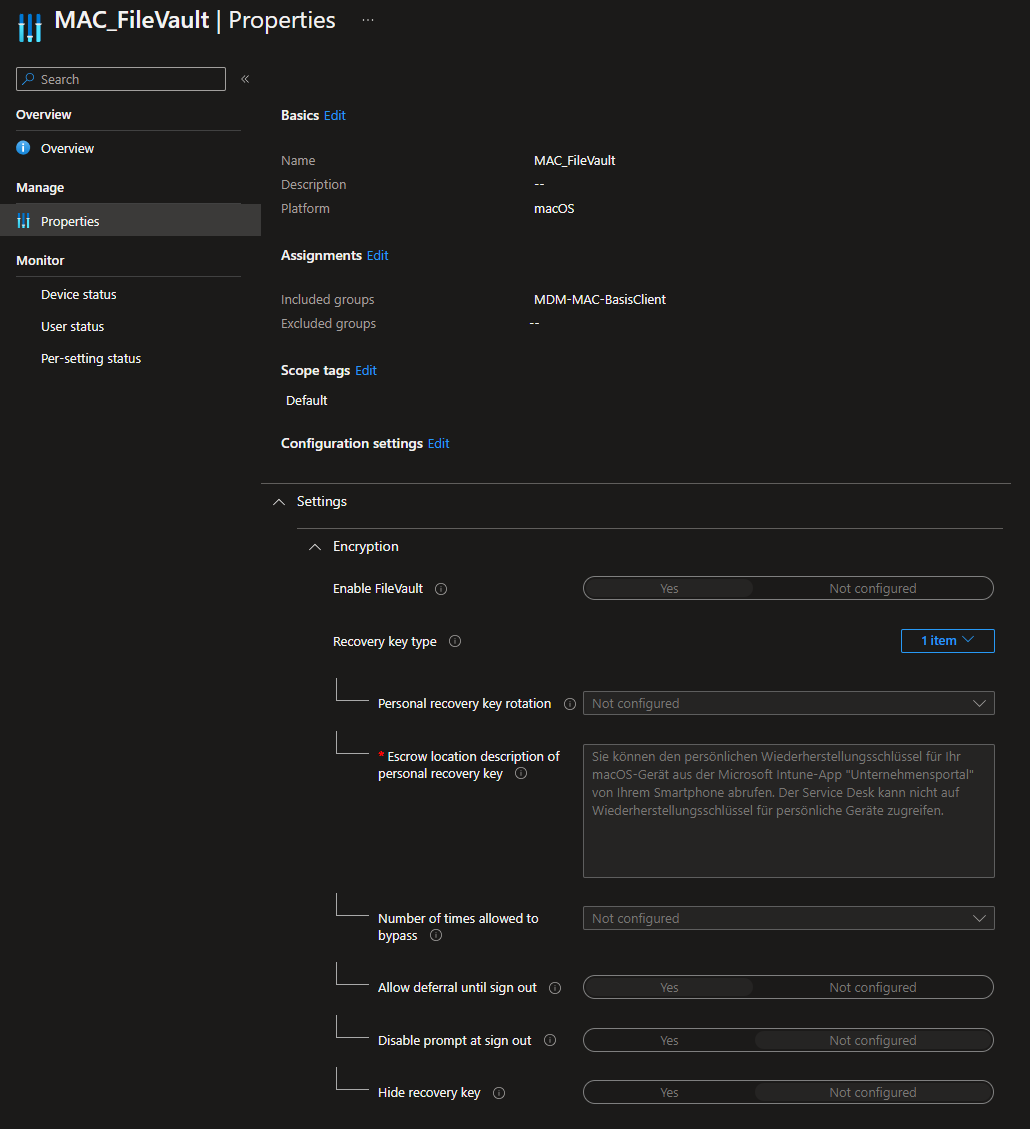Set Hide recovery key toggle to Yes

669,1093
